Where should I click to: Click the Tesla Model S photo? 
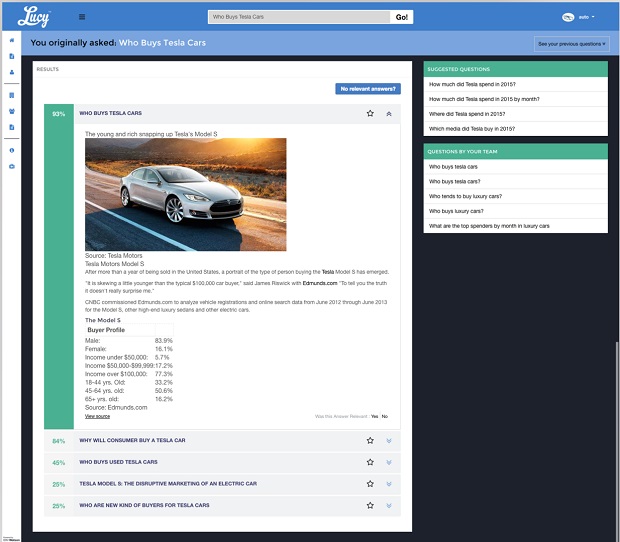click(x=185, y=195)
